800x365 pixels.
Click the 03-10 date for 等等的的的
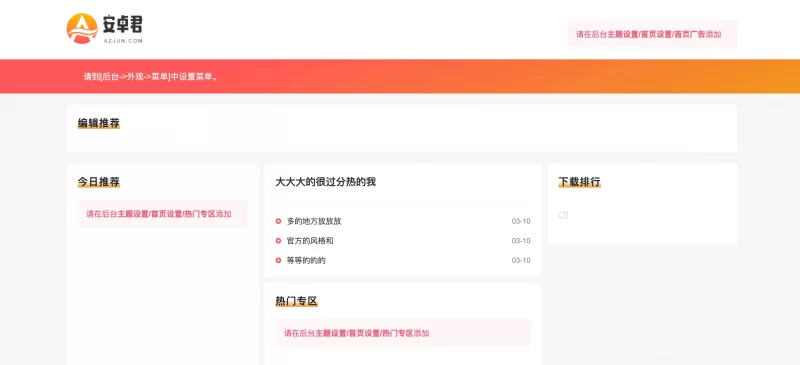coord(521,260)
